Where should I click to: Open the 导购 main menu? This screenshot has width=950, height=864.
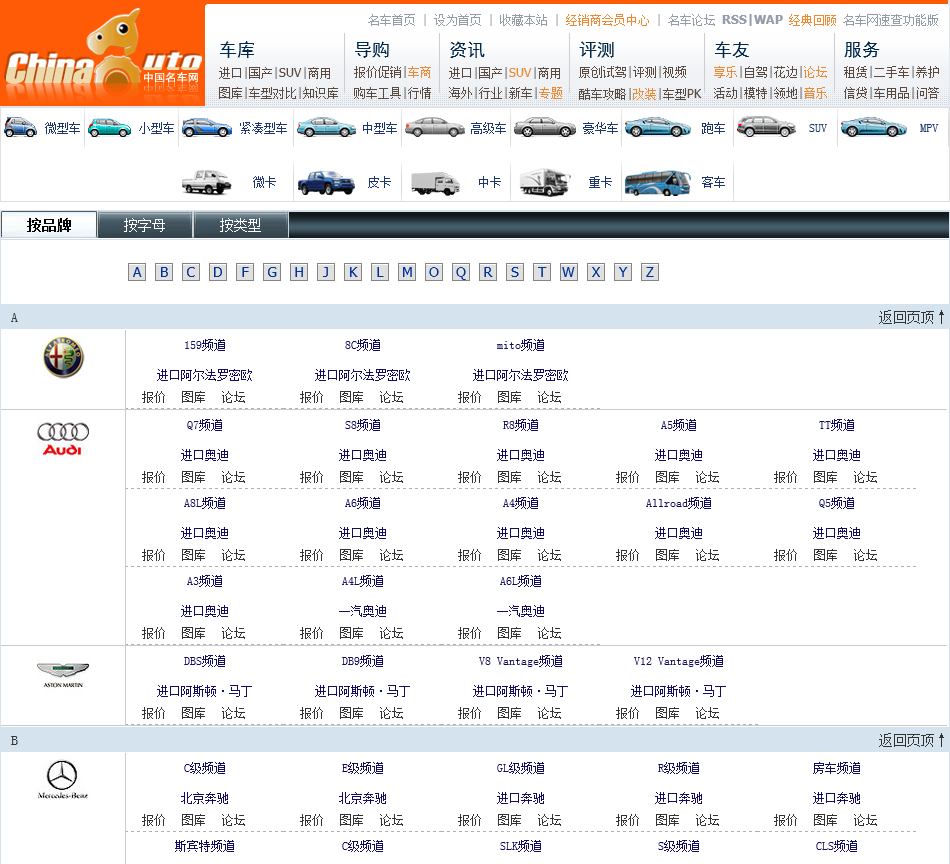tap(372, 50)
